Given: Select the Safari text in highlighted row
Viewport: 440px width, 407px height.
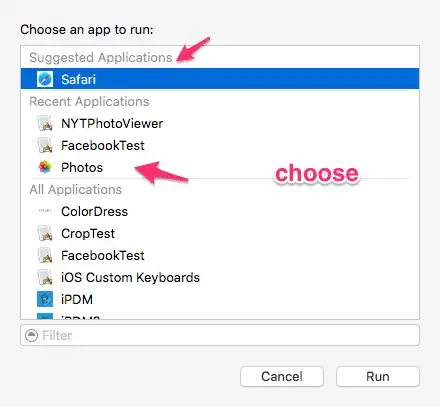Looking at the screenshot, I should (79, 79).
